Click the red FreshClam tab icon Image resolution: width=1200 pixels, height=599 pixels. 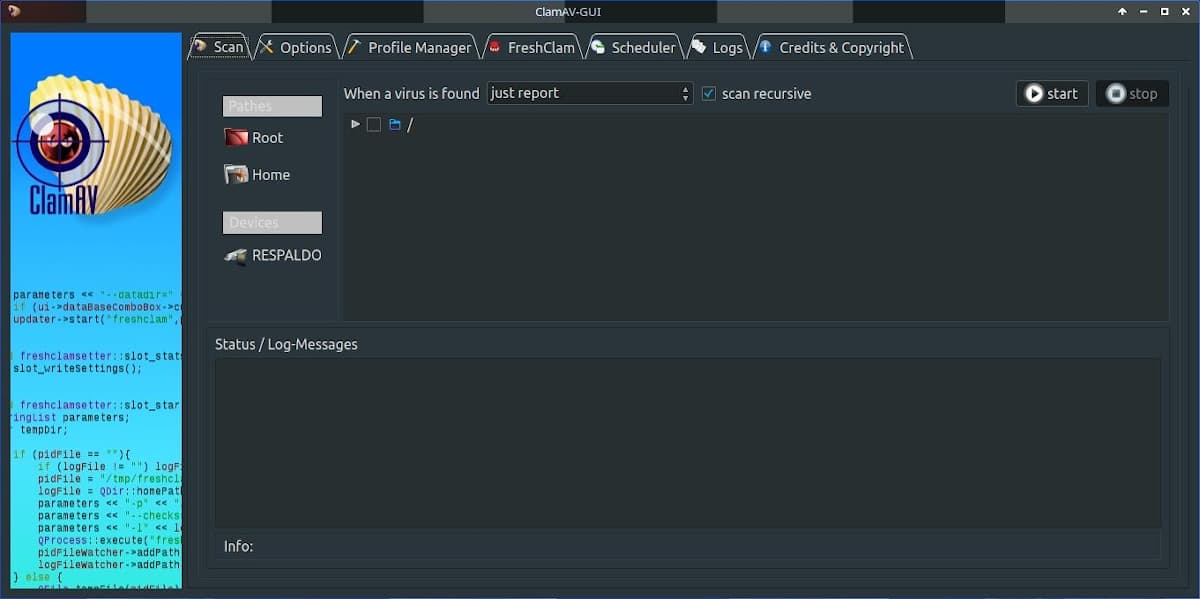click(x=494, y=47)
